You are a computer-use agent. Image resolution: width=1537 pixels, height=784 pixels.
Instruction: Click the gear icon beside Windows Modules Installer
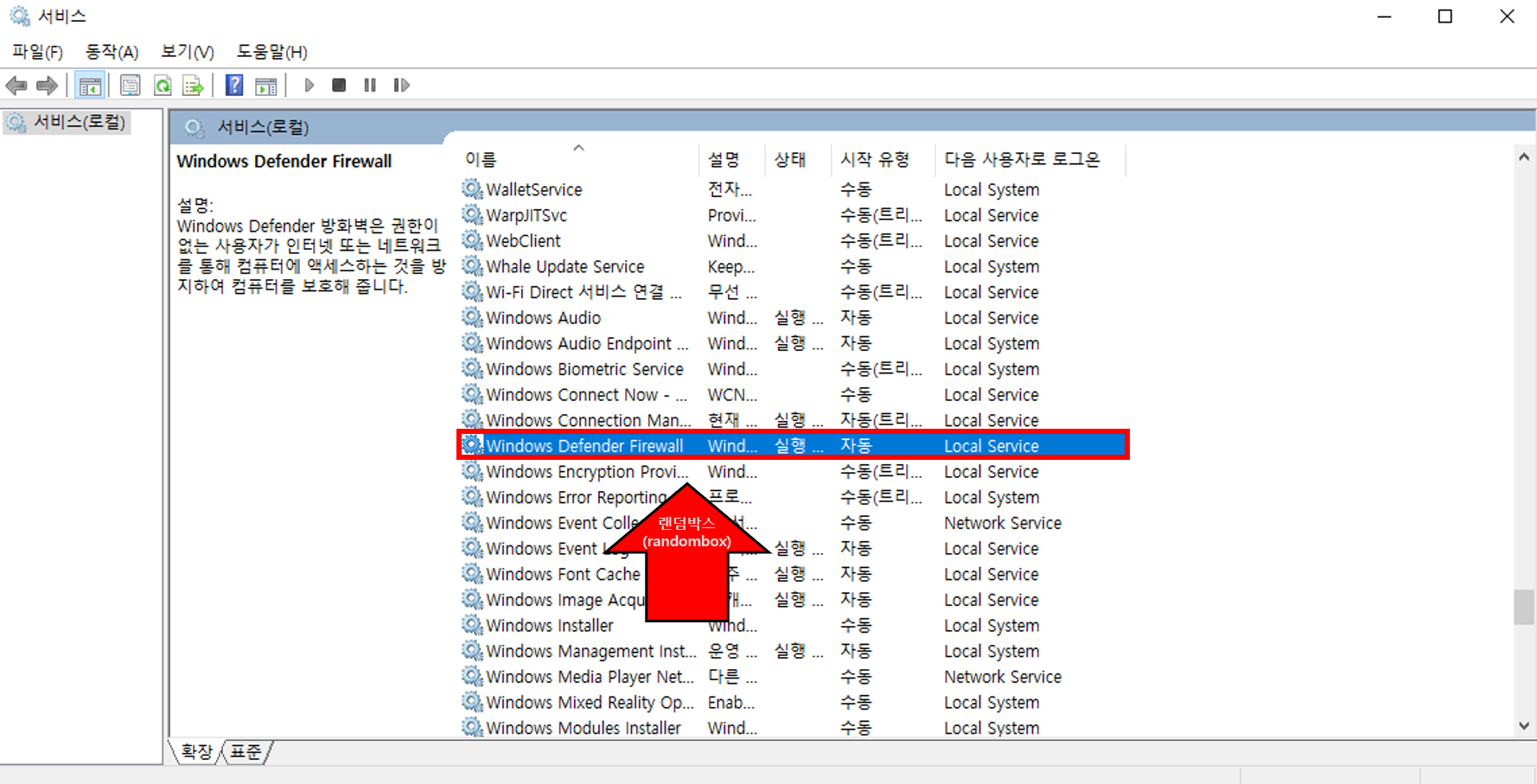tap(472, 727)
